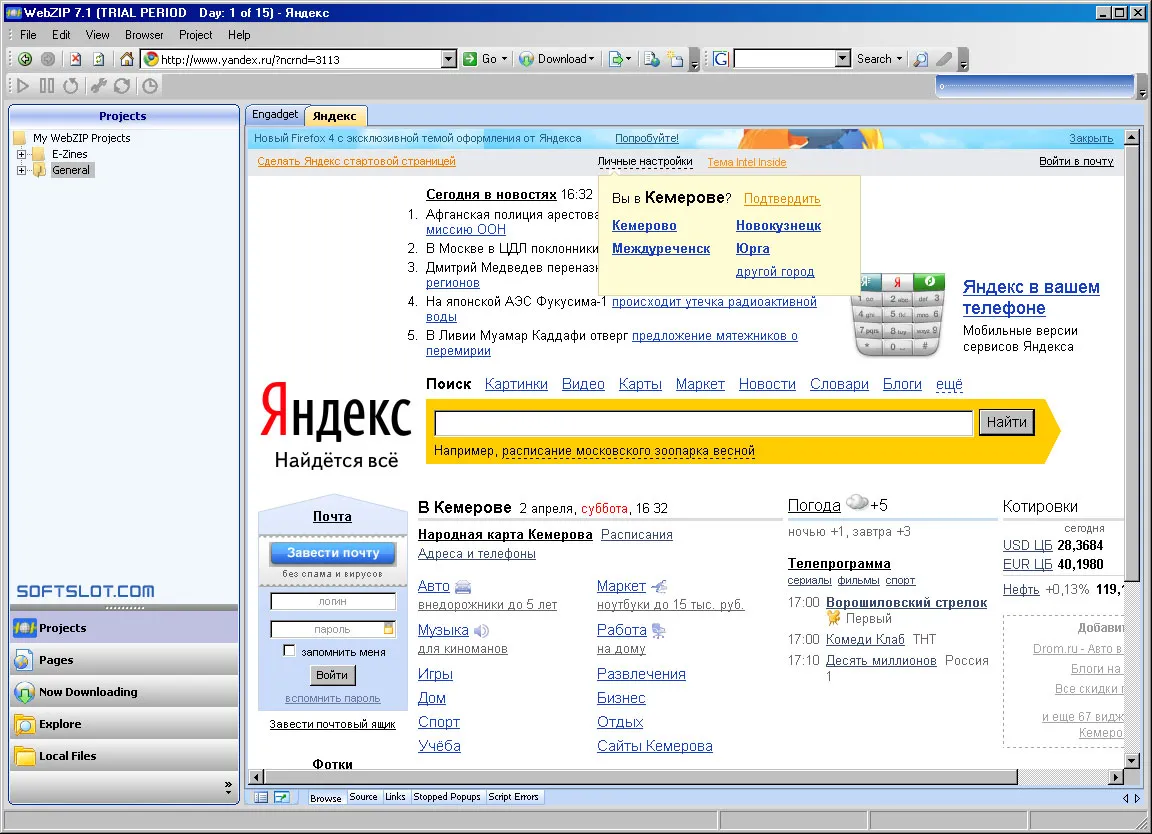Click the download progress slider bar

click(x=1036, y=87)
